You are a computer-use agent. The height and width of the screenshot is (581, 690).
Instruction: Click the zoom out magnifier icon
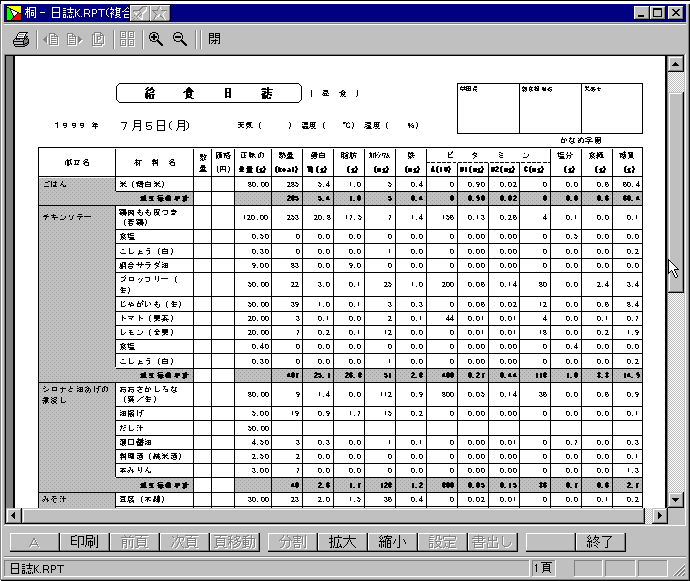point(180,40)
